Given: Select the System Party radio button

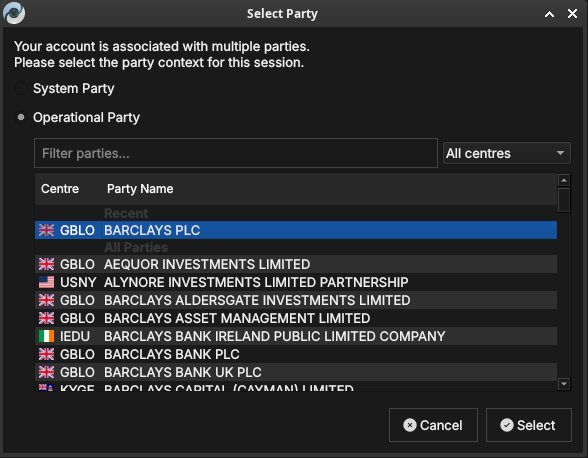Looking at the screenshot, I should coord(21,89).
